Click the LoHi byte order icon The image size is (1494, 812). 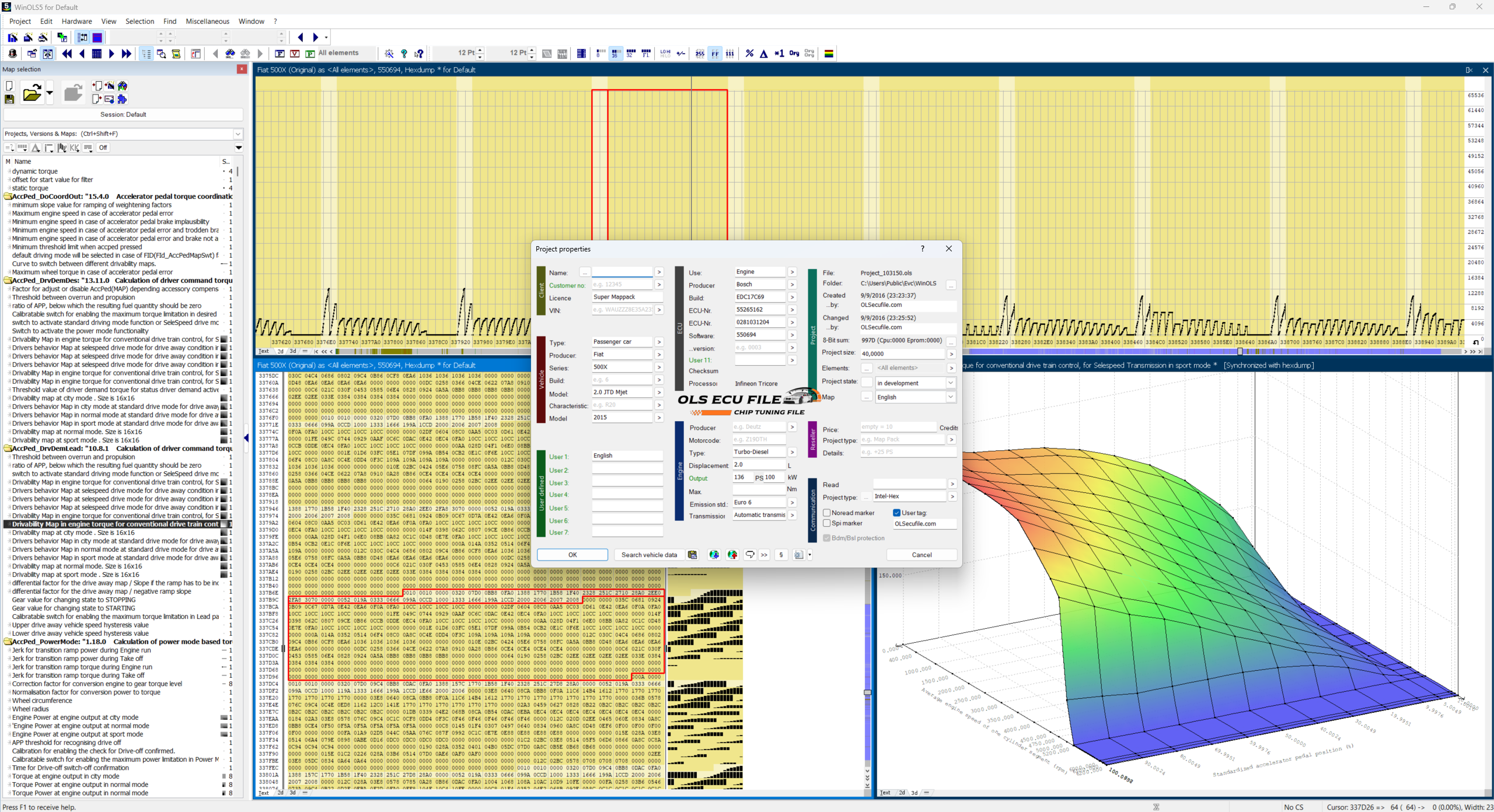coord(665,54)
